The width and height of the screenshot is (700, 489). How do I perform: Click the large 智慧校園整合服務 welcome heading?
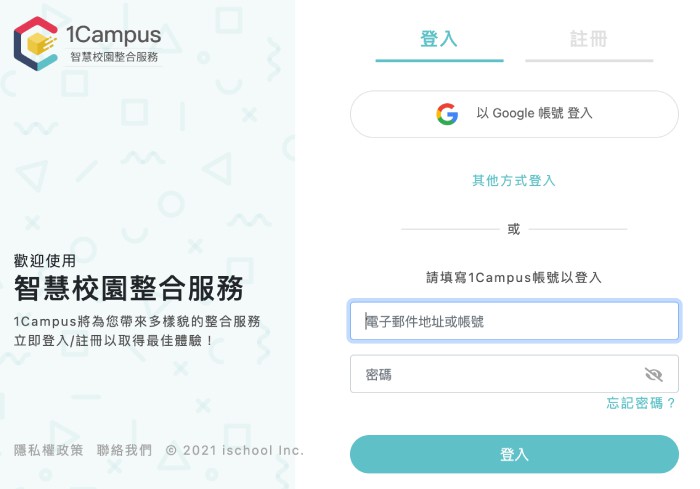tap(129, 289)
